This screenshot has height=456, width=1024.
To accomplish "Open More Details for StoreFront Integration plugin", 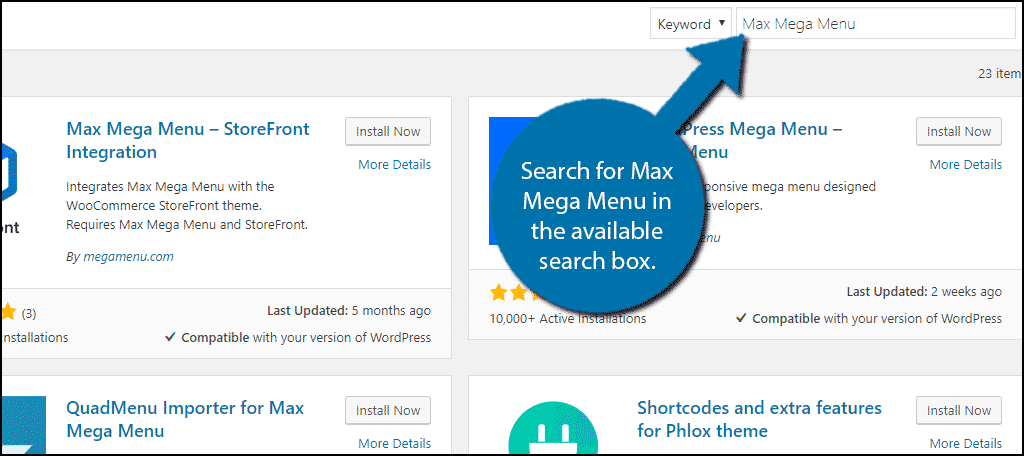I will point(394,165).
